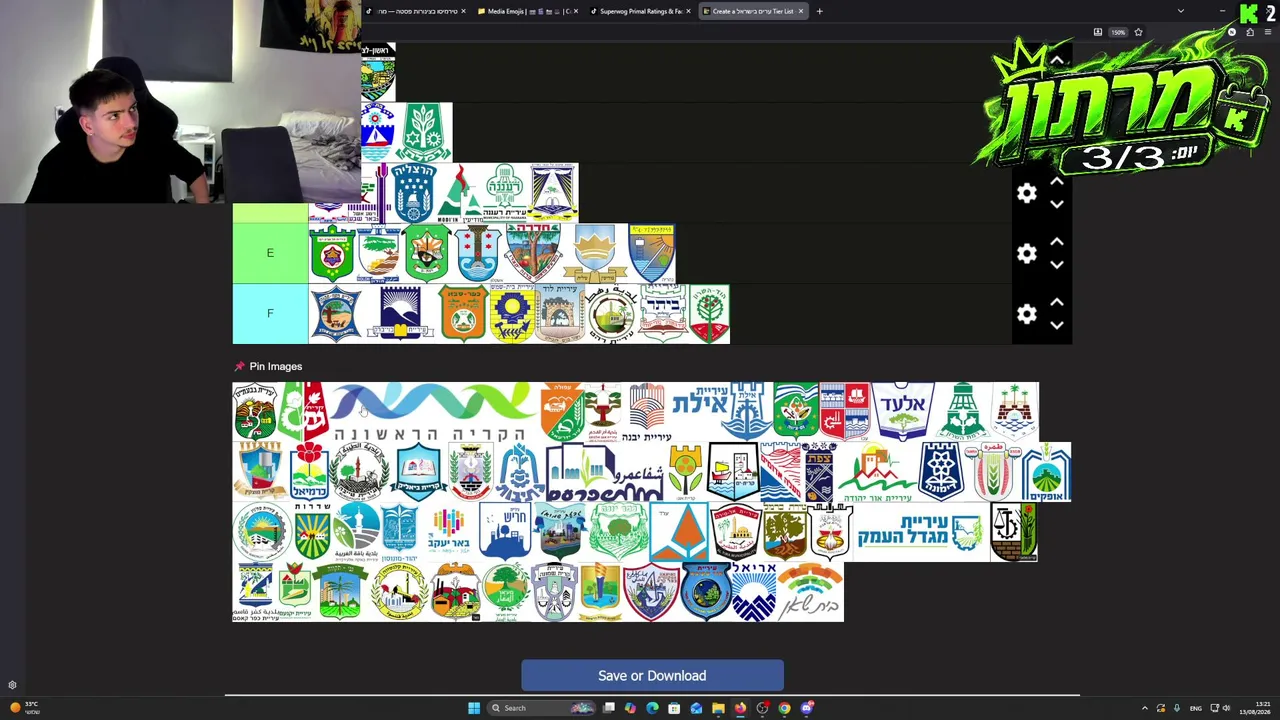Open the browser application menu
The width and height of the screenshot is (1280, 720).
pyautogui.click(x=1268, y=32)
